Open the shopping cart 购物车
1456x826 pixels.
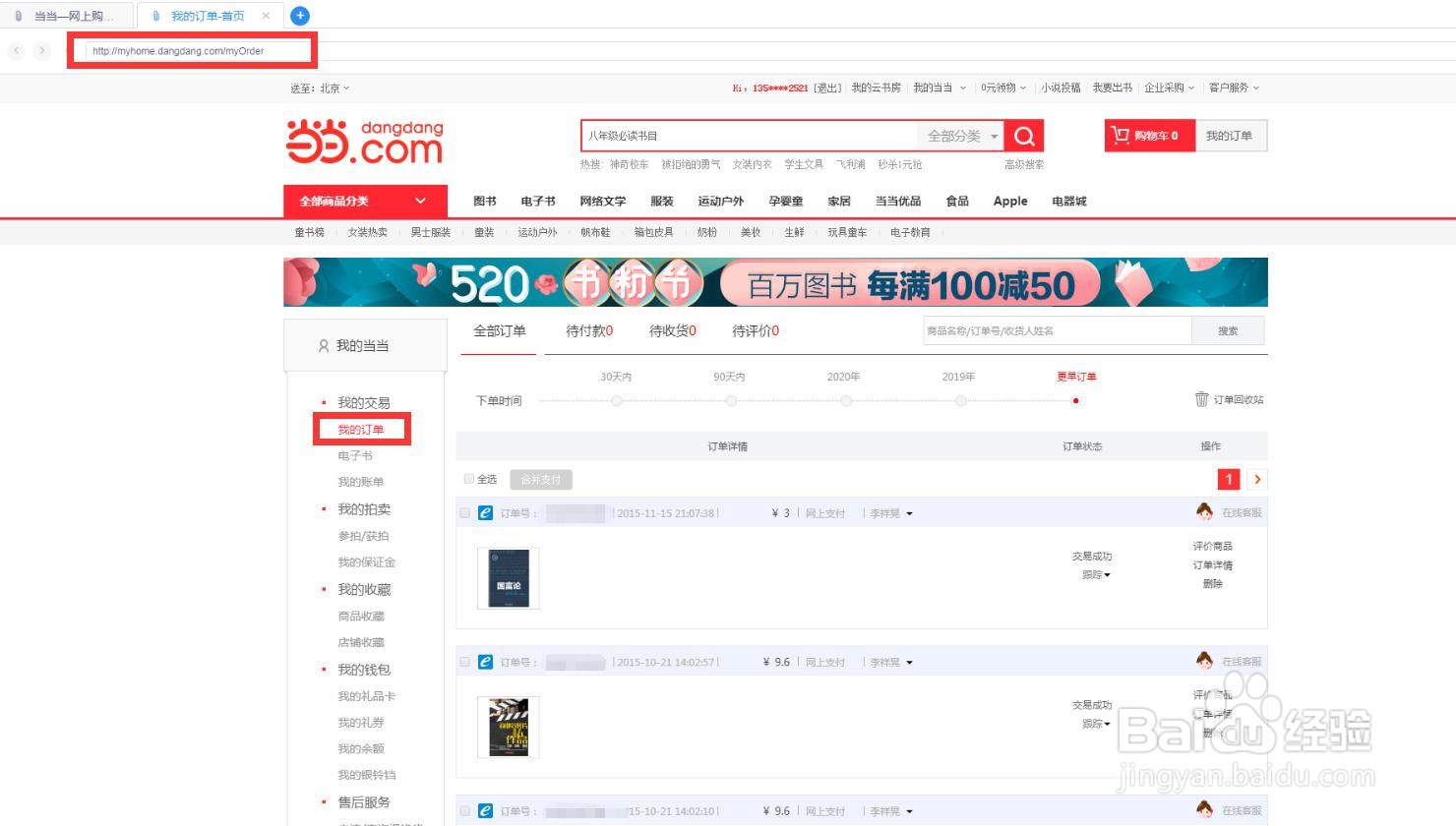pyautogui.click(x=1148, y=136)
